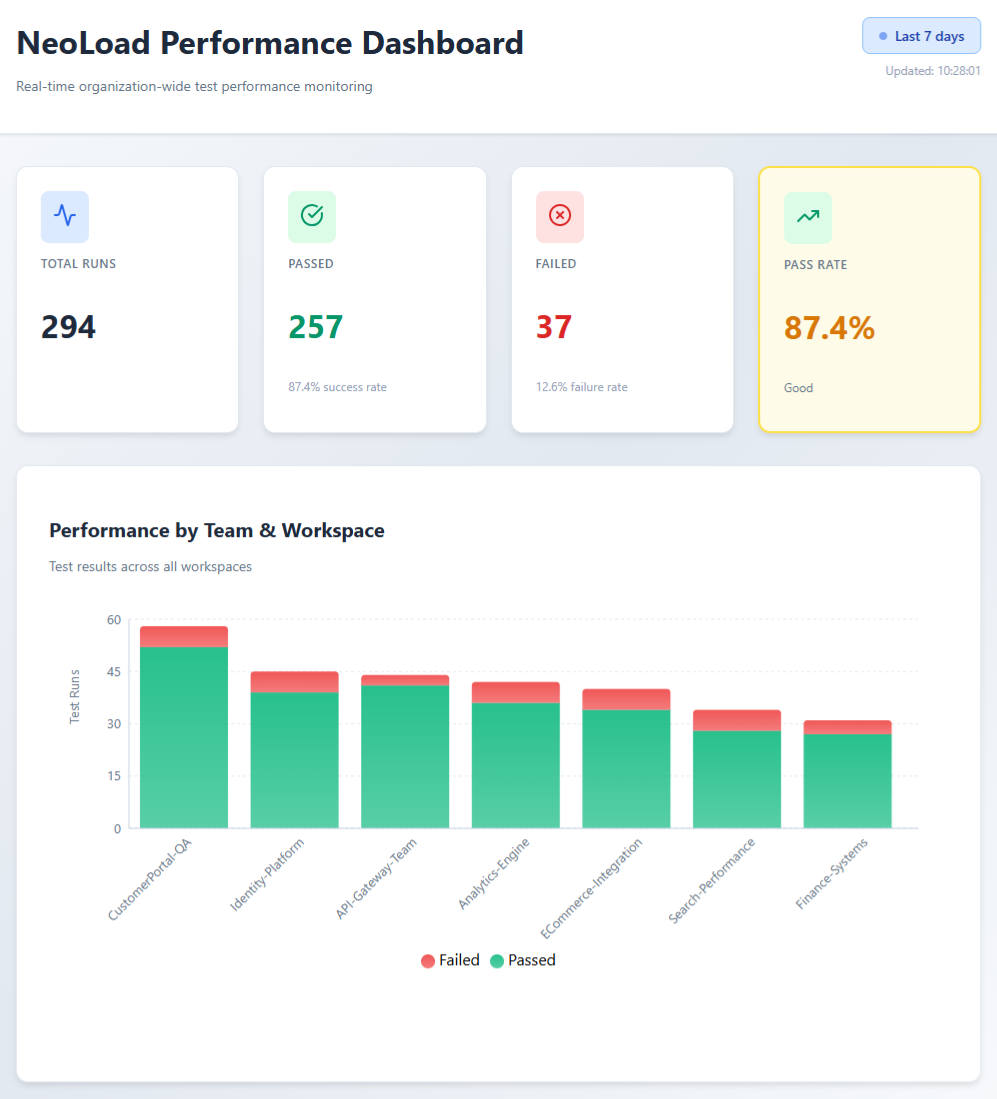
Task: Select the Identity-Platform passed green bar
Action: coord(294,760)
